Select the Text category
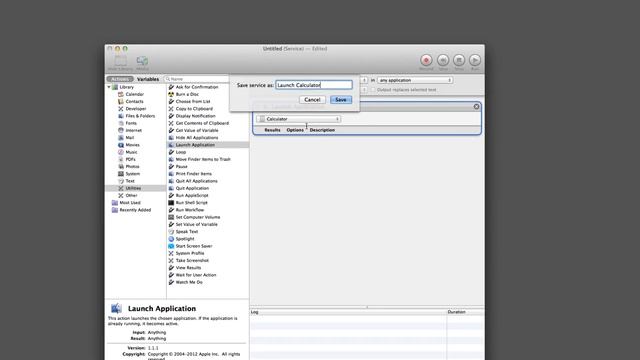This screenshot has height=360, width=640. point(130,181)
